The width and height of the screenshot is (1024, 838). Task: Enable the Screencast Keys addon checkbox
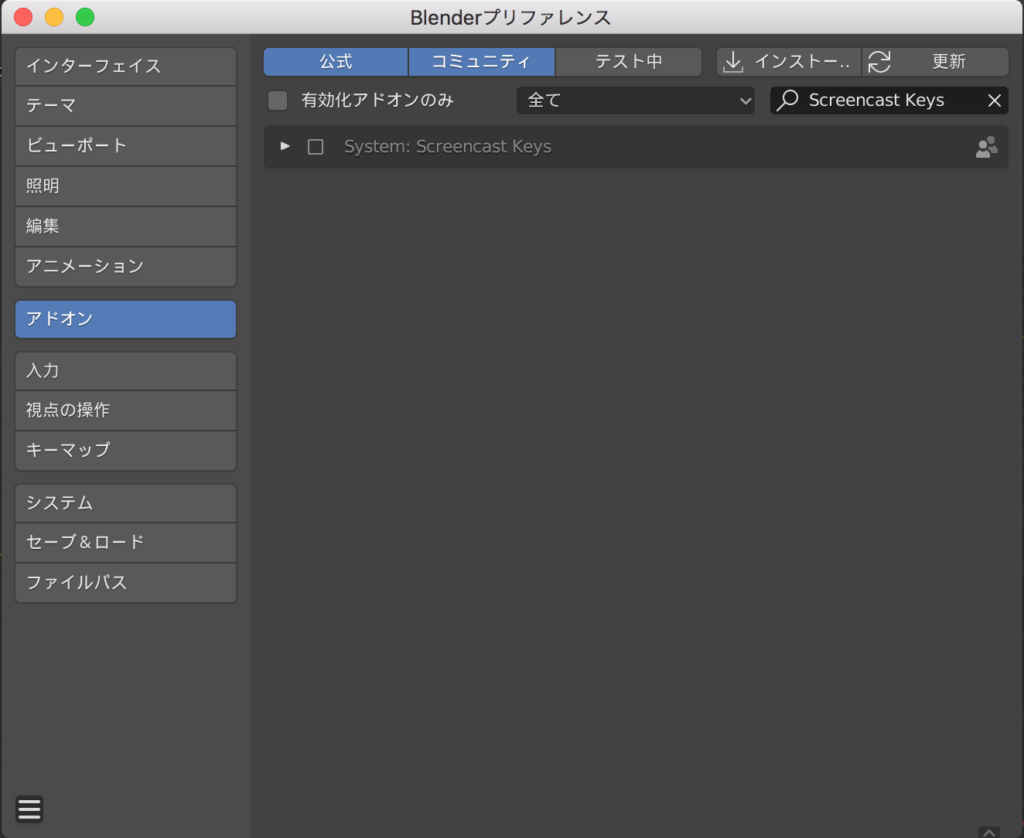coord(316,147)
